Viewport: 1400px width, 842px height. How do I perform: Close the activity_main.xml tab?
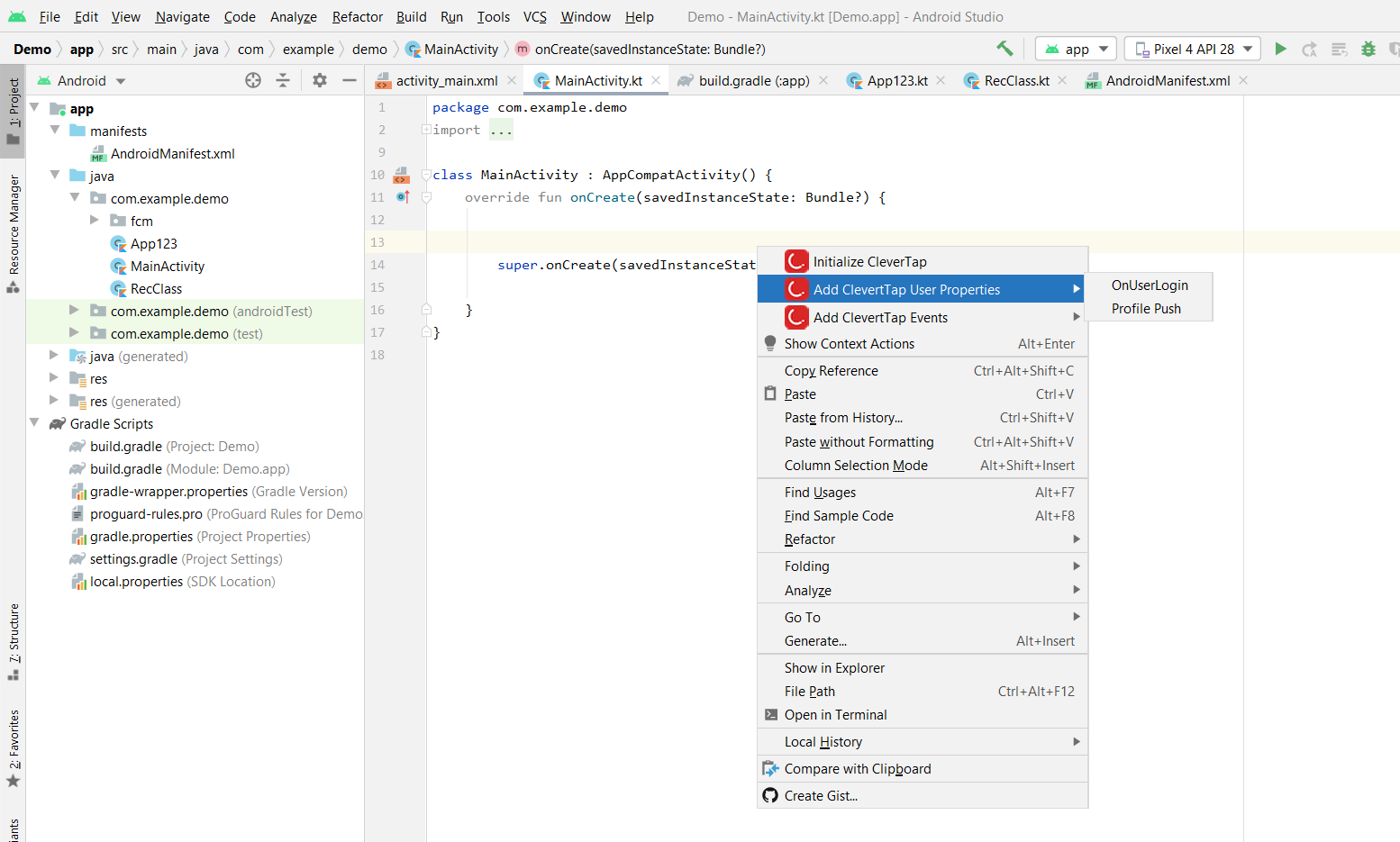[x=512, y=80]
